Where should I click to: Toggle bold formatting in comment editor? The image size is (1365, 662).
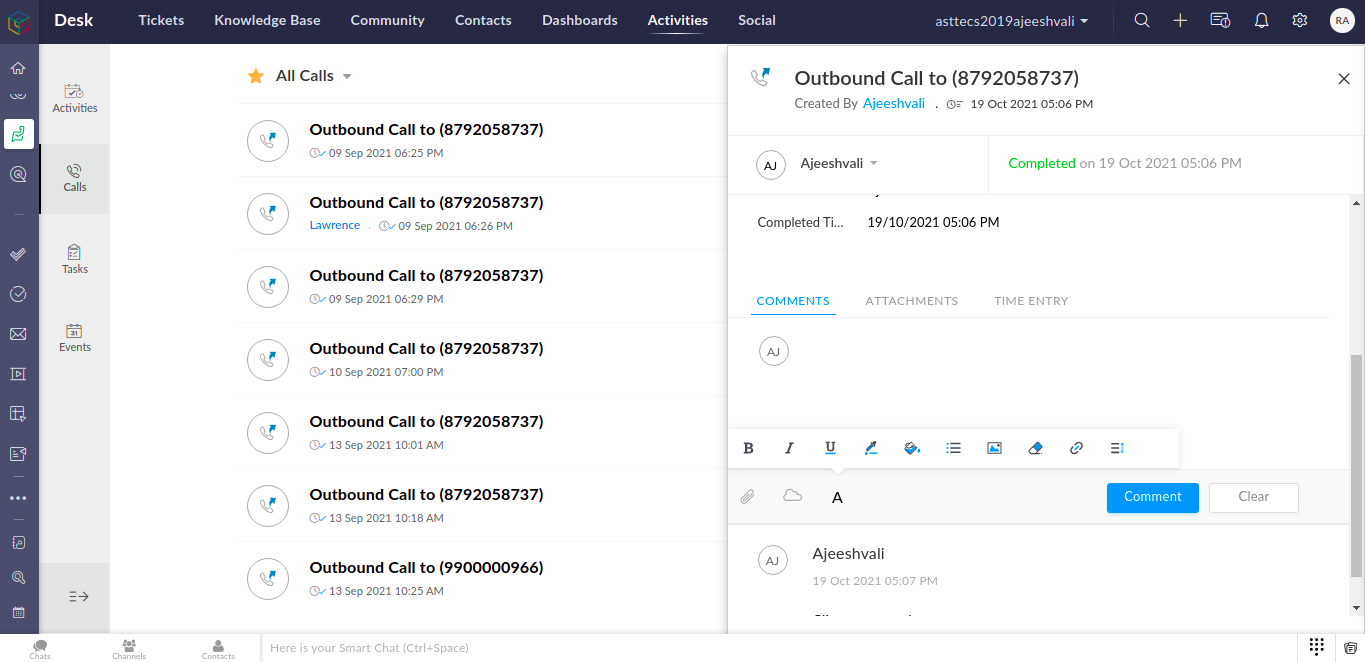point(748,448)
